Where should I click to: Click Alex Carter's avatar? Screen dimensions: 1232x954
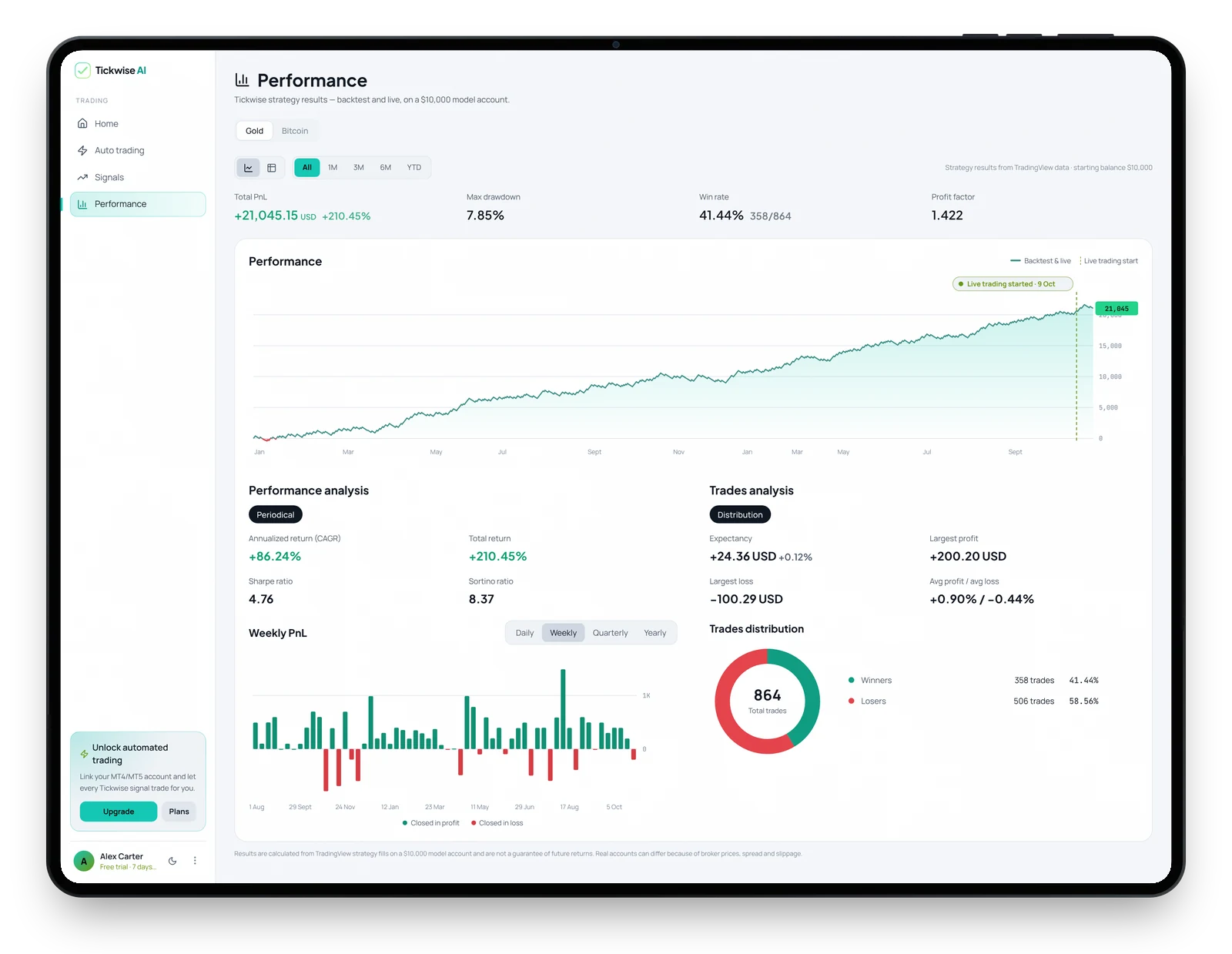click(84, 861)
